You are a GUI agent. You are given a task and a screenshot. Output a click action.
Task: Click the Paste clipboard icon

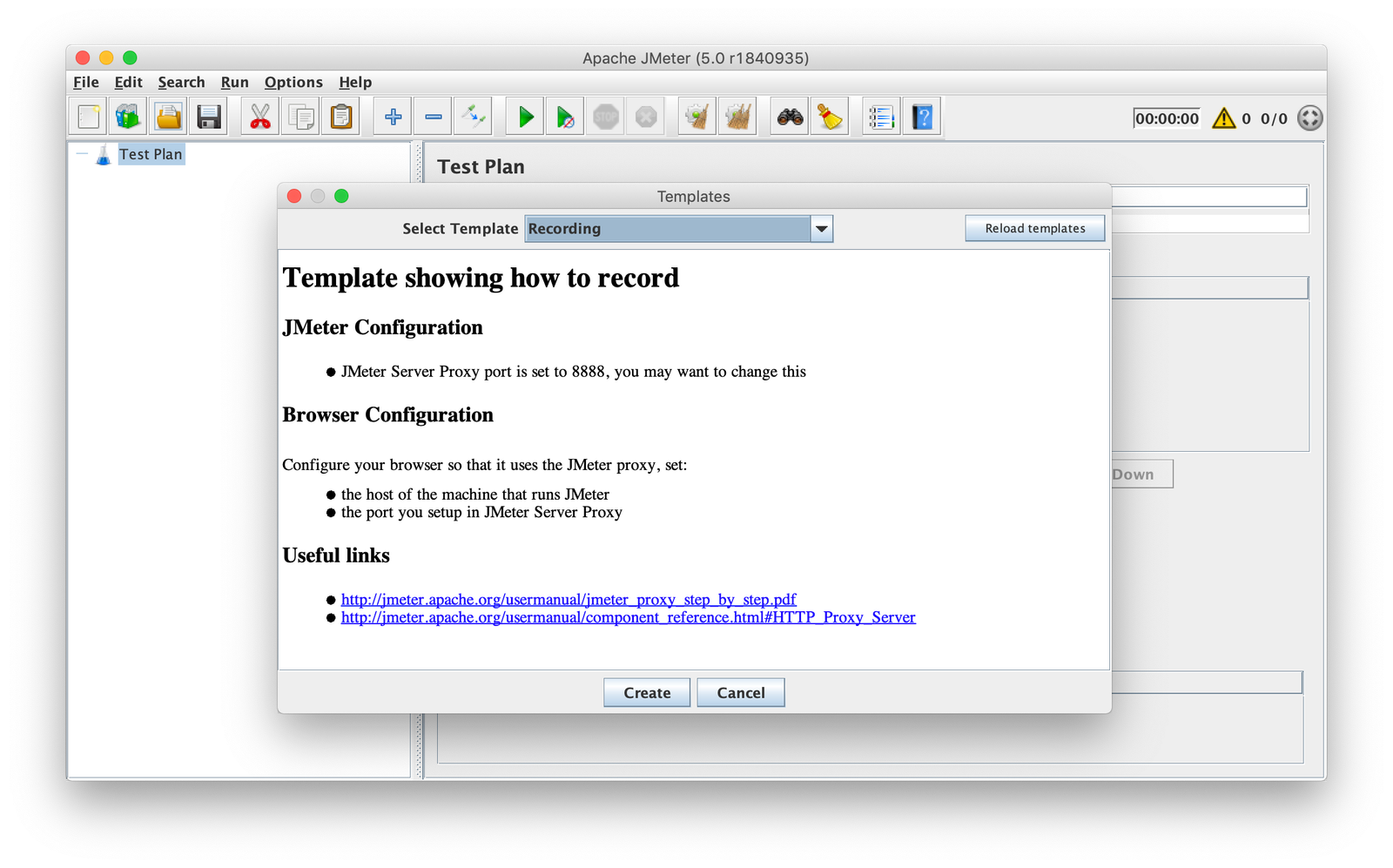coord(341,117)
